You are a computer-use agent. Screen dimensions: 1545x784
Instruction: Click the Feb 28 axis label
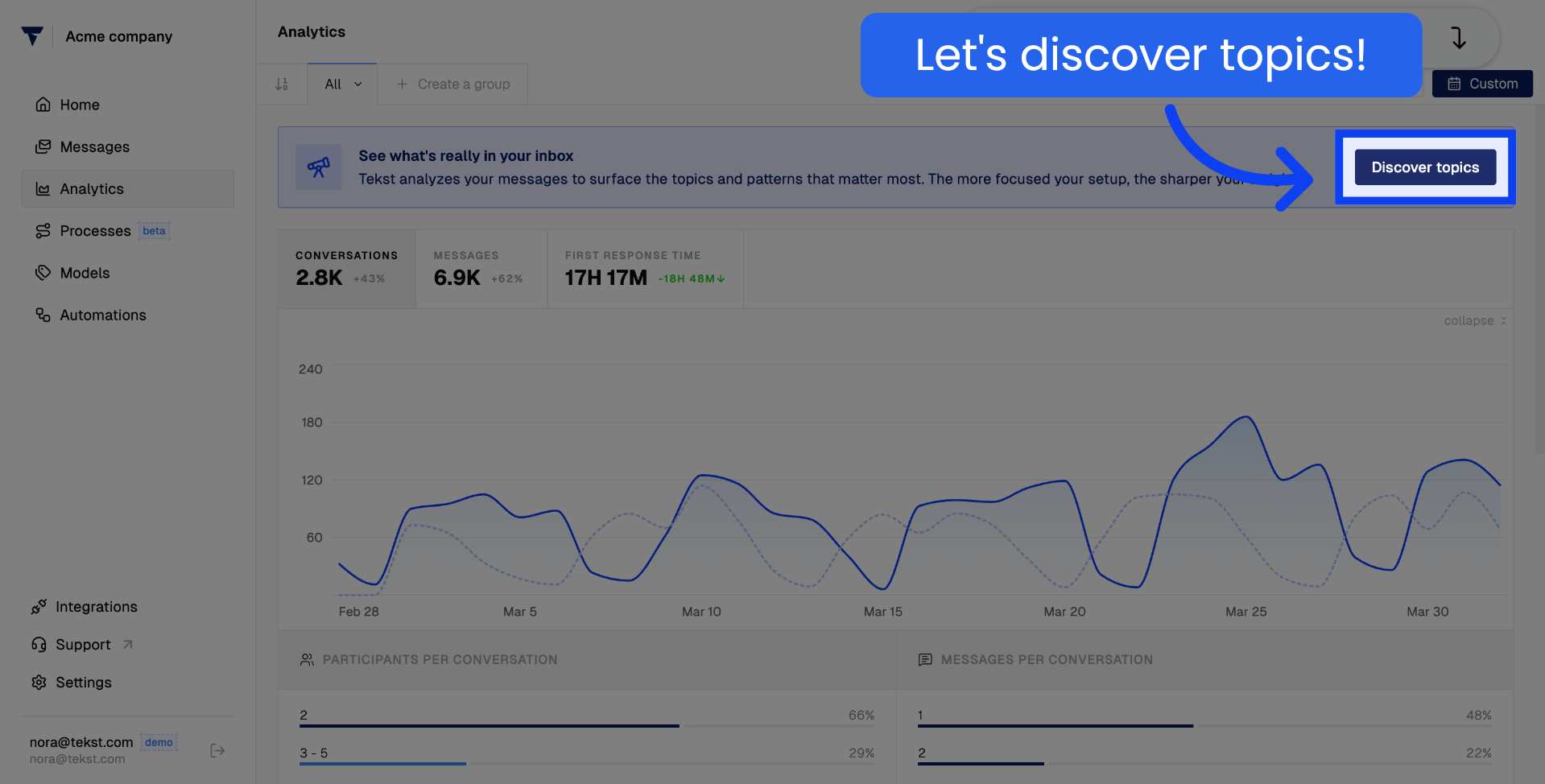(358, 612)
